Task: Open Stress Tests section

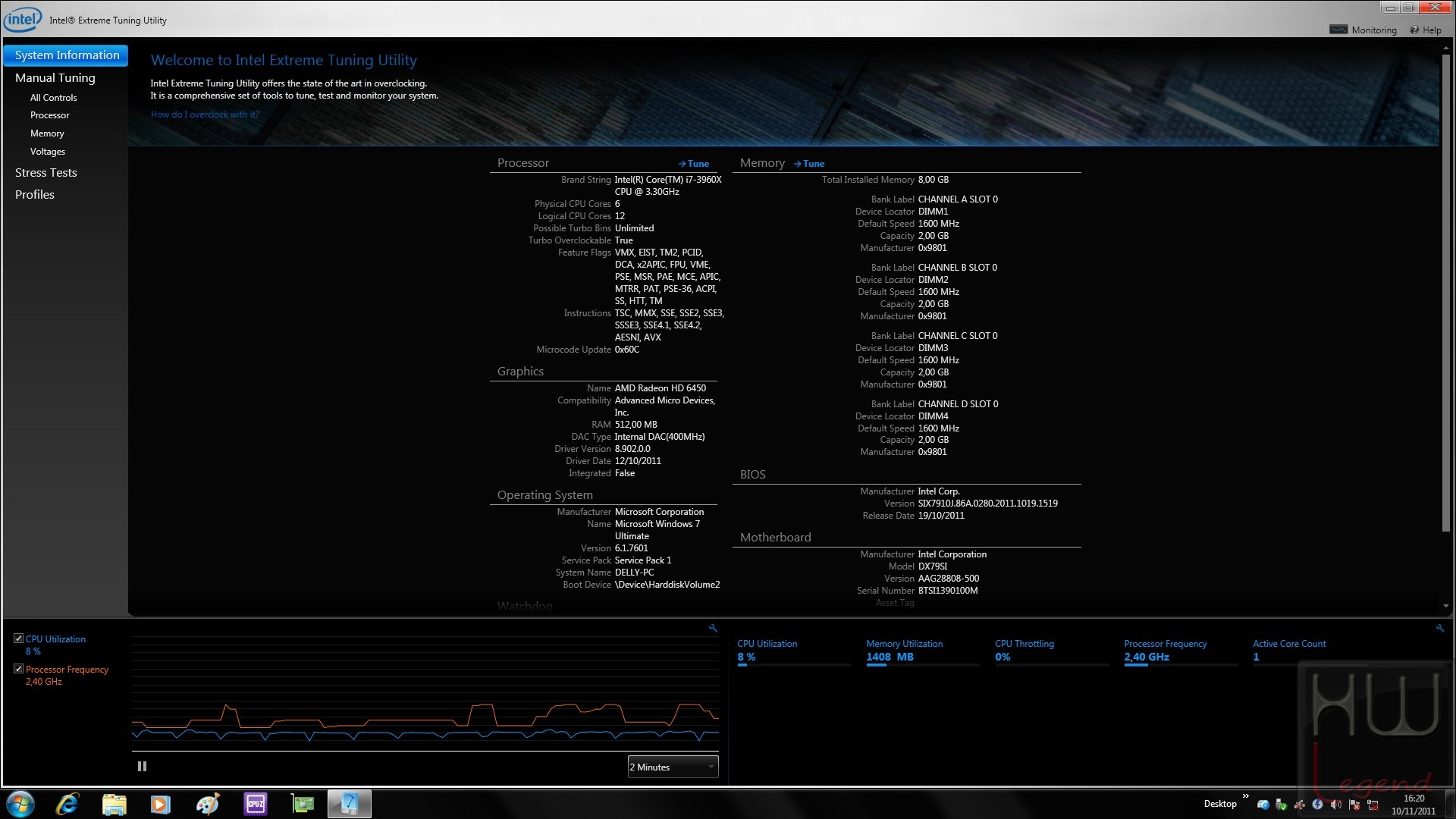Action: click(46, 173)
